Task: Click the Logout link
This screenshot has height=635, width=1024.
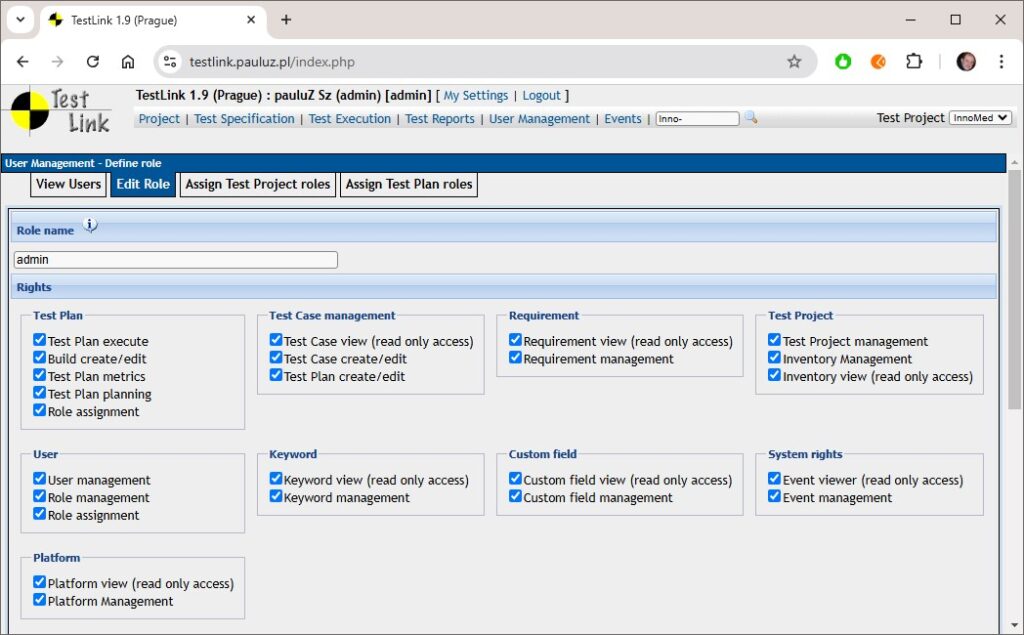Action: pyautogui.click(x=541, y=96)
